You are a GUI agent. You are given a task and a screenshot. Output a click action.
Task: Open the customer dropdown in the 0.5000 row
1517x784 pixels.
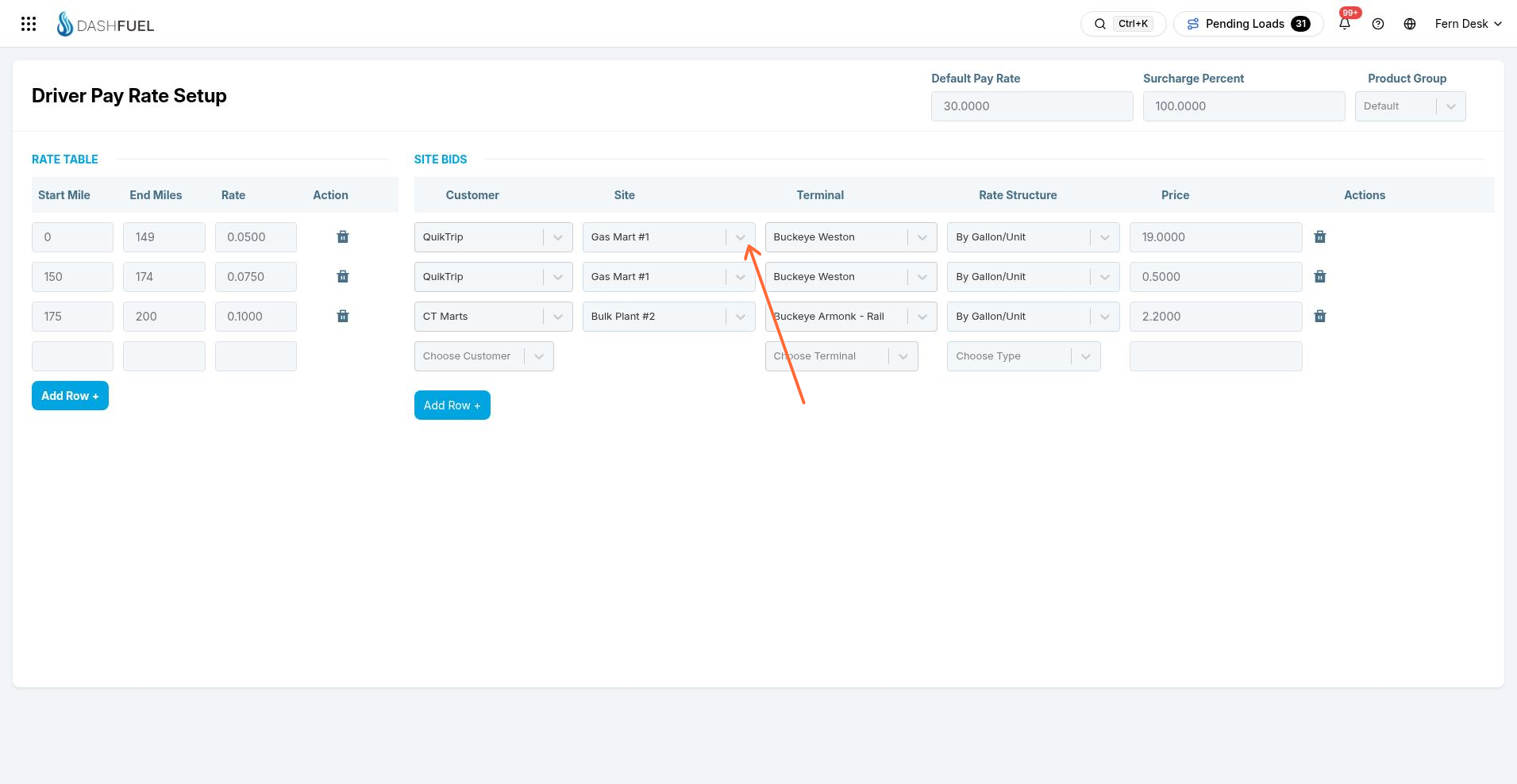[x=493, y=277]
